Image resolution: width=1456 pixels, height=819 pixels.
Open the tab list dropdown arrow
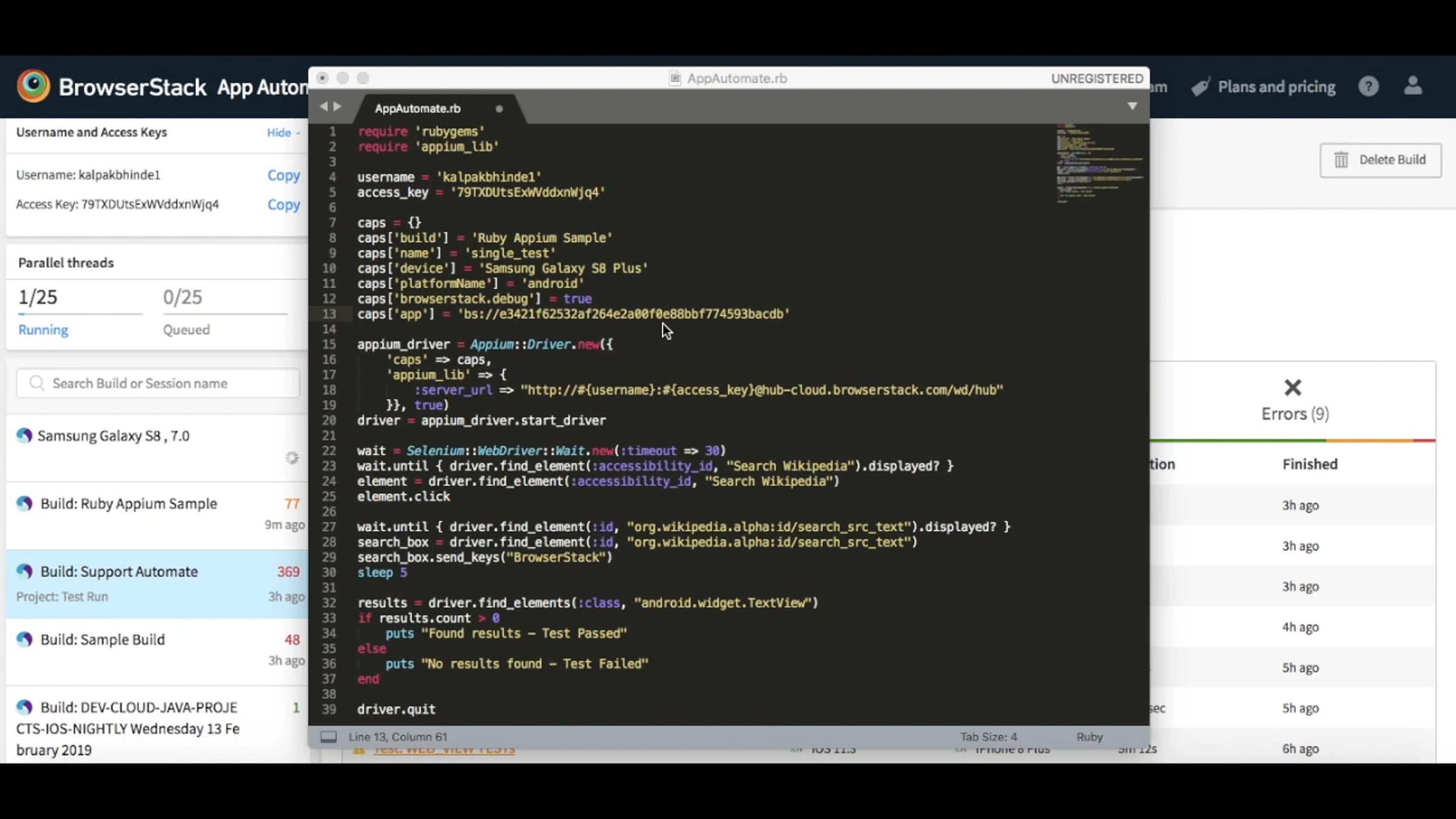1132,106
